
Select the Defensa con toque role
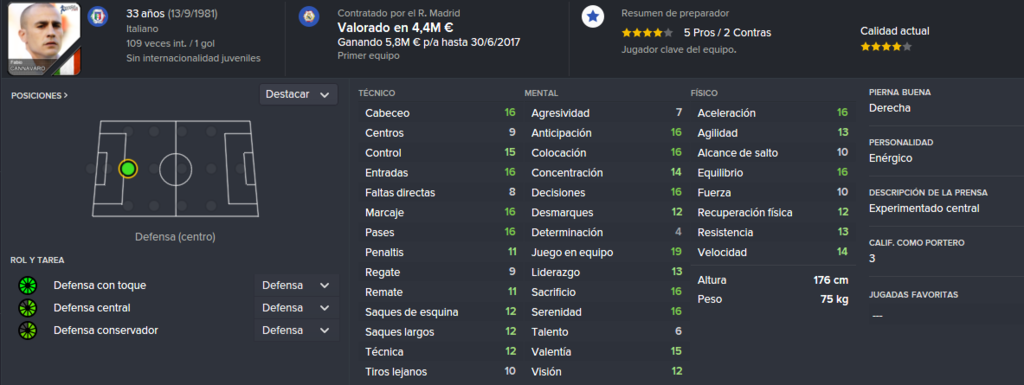100,286
